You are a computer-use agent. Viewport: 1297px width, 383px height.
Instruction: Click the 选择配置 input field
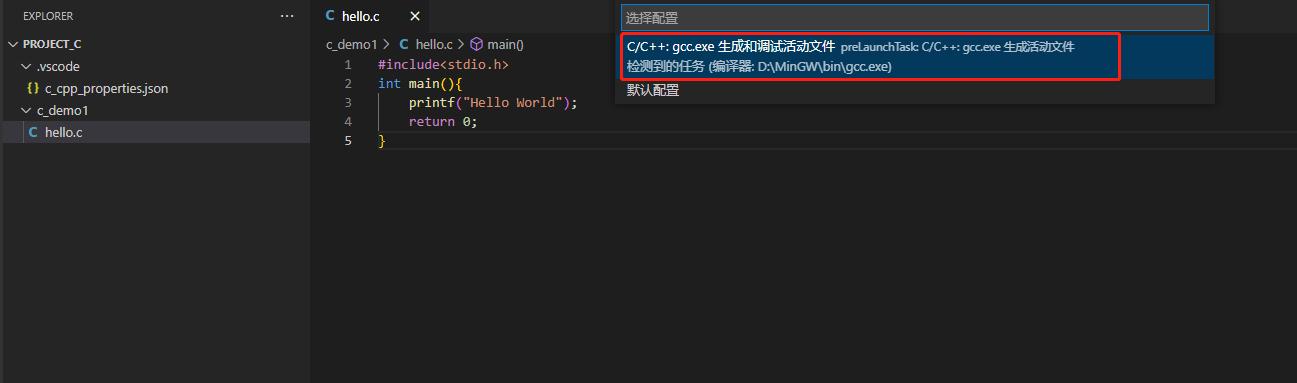[914, 18]
